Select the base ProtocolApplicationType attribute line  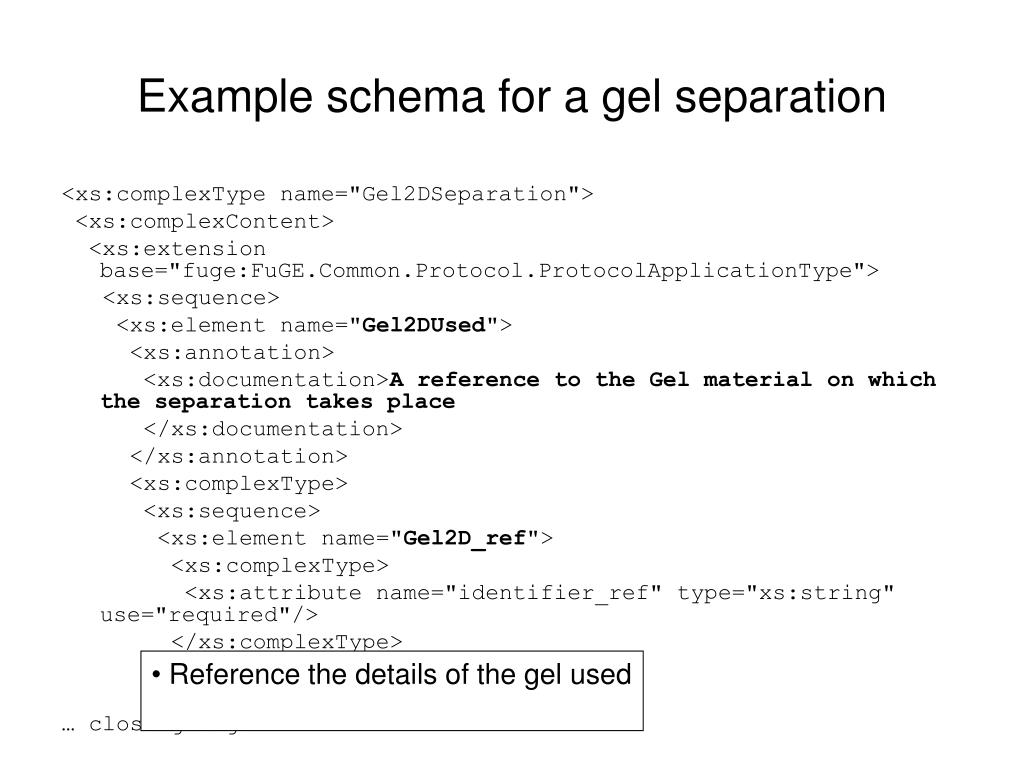tap(489, 270)
